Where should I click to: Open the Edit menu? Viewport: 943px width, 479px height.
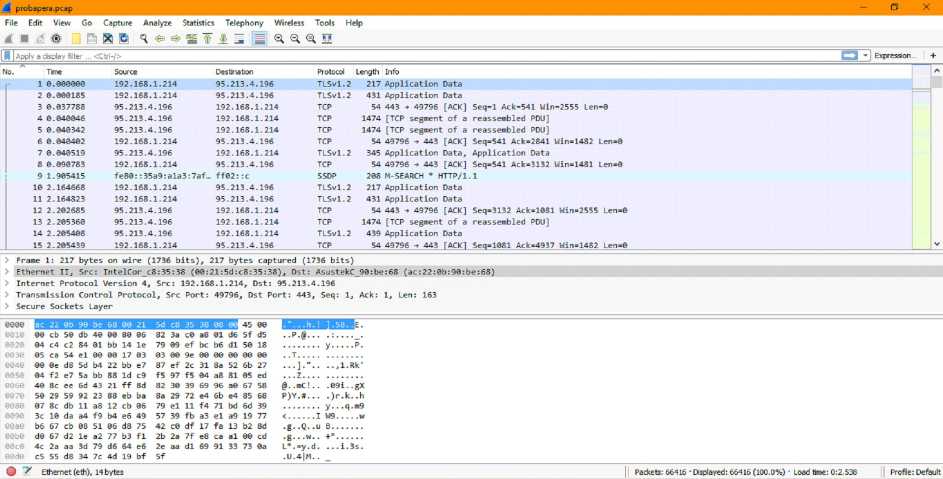point(35,23)
